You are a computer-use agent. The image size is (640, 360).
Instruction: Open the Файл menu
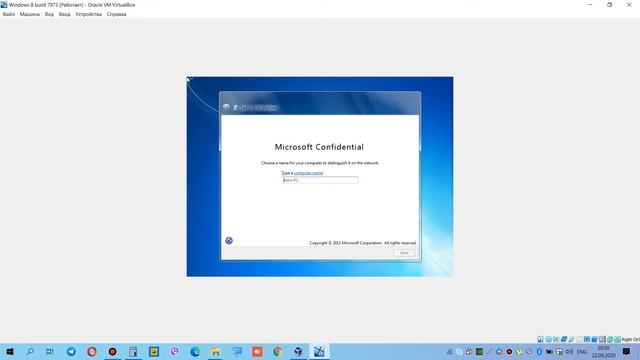[x=9, y=14]
